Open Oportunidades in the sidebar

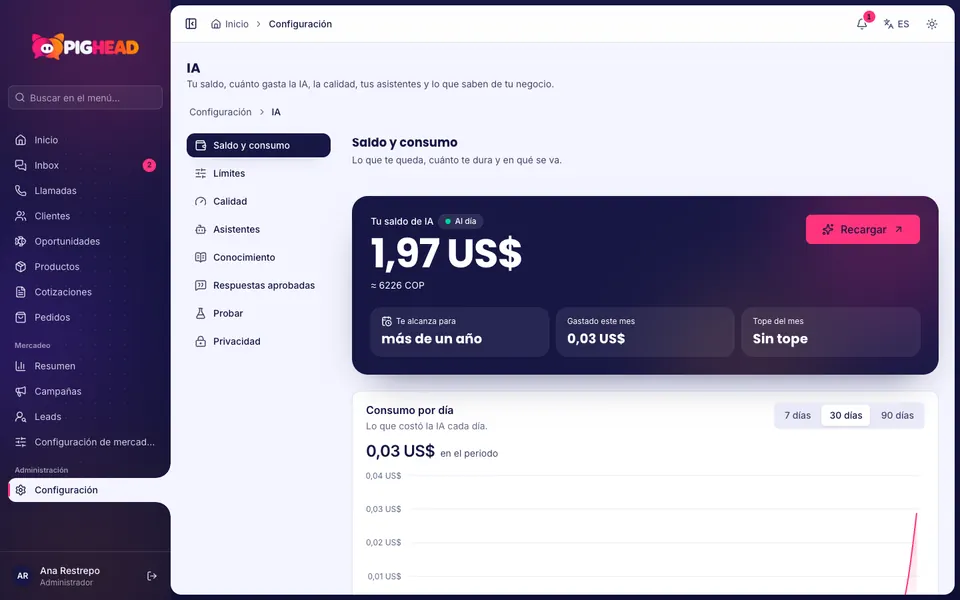pos(85,241)
